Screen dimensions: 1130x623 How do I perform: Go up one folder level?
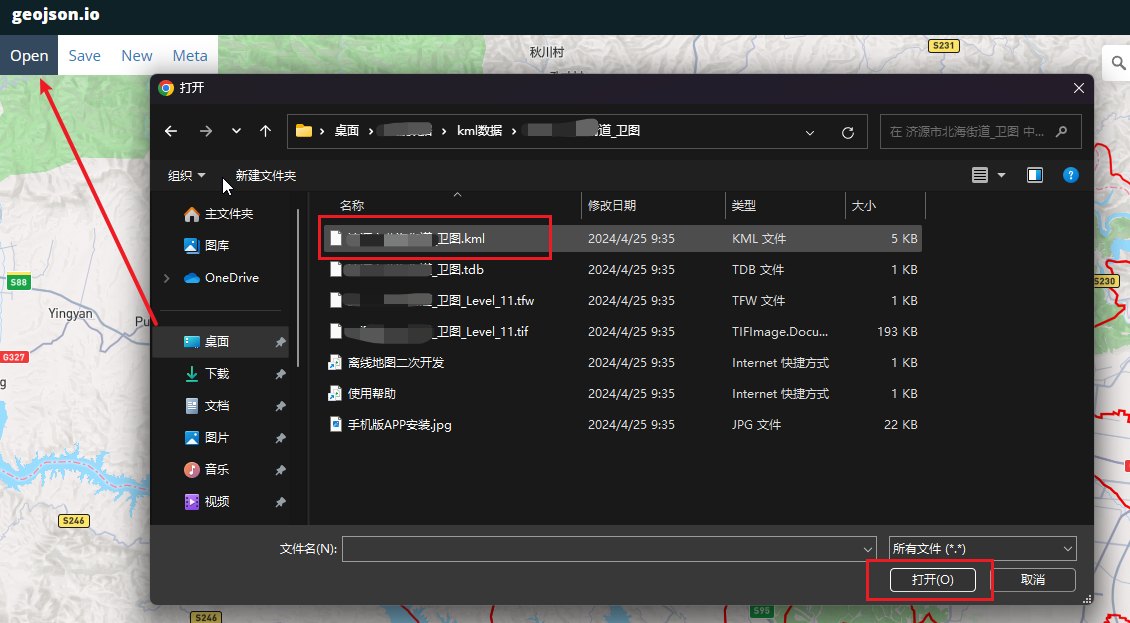point(265,131)
